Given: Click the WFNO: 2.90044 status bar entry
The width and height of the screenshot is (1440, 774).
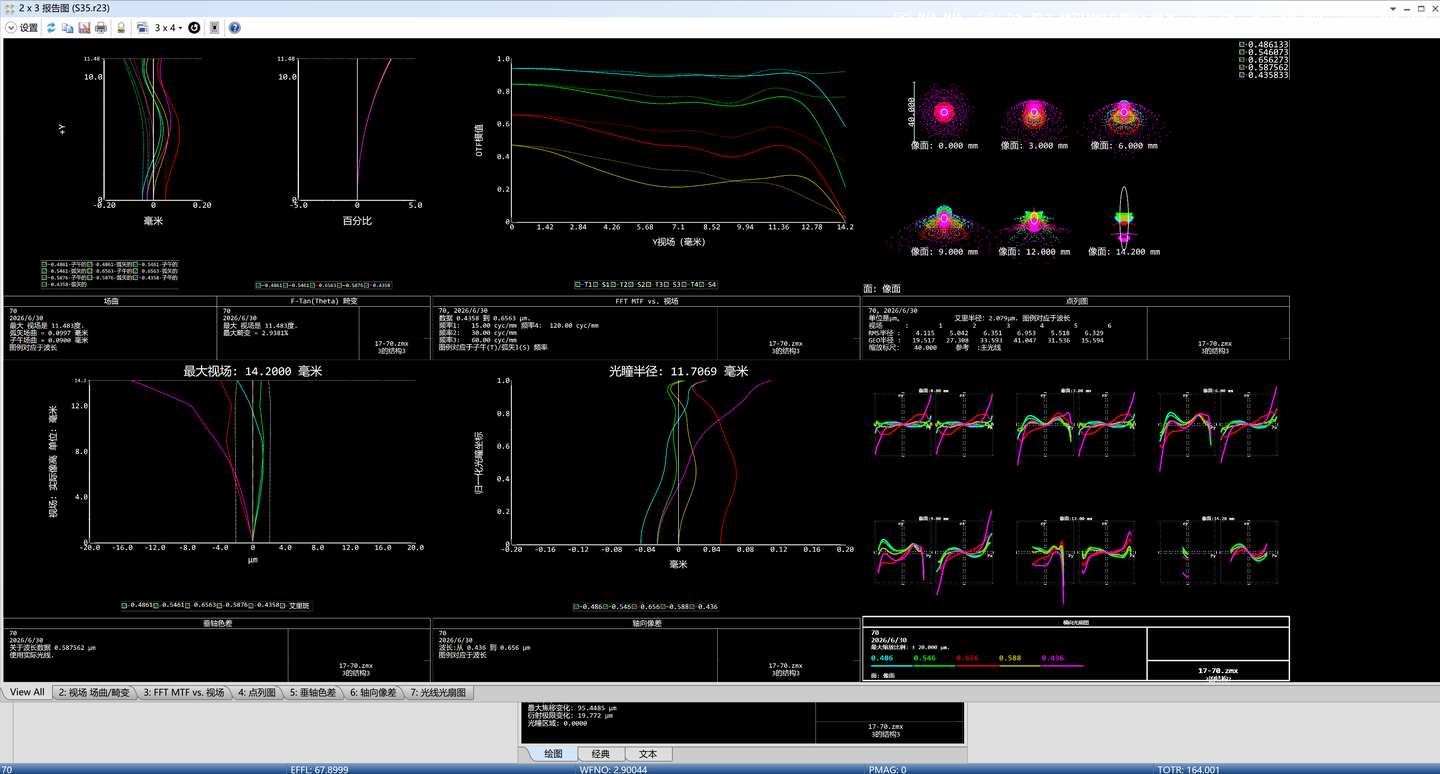Looking at the screenshot, I should point(613,769).
